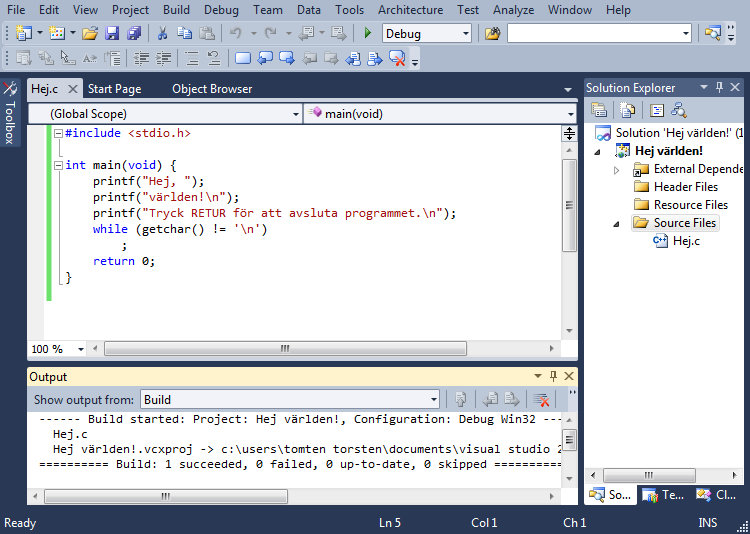Image resolution: width=750 pixels, height=534 pixels.
Task: Move to the next bookmark icon
Action: point(287,58)
